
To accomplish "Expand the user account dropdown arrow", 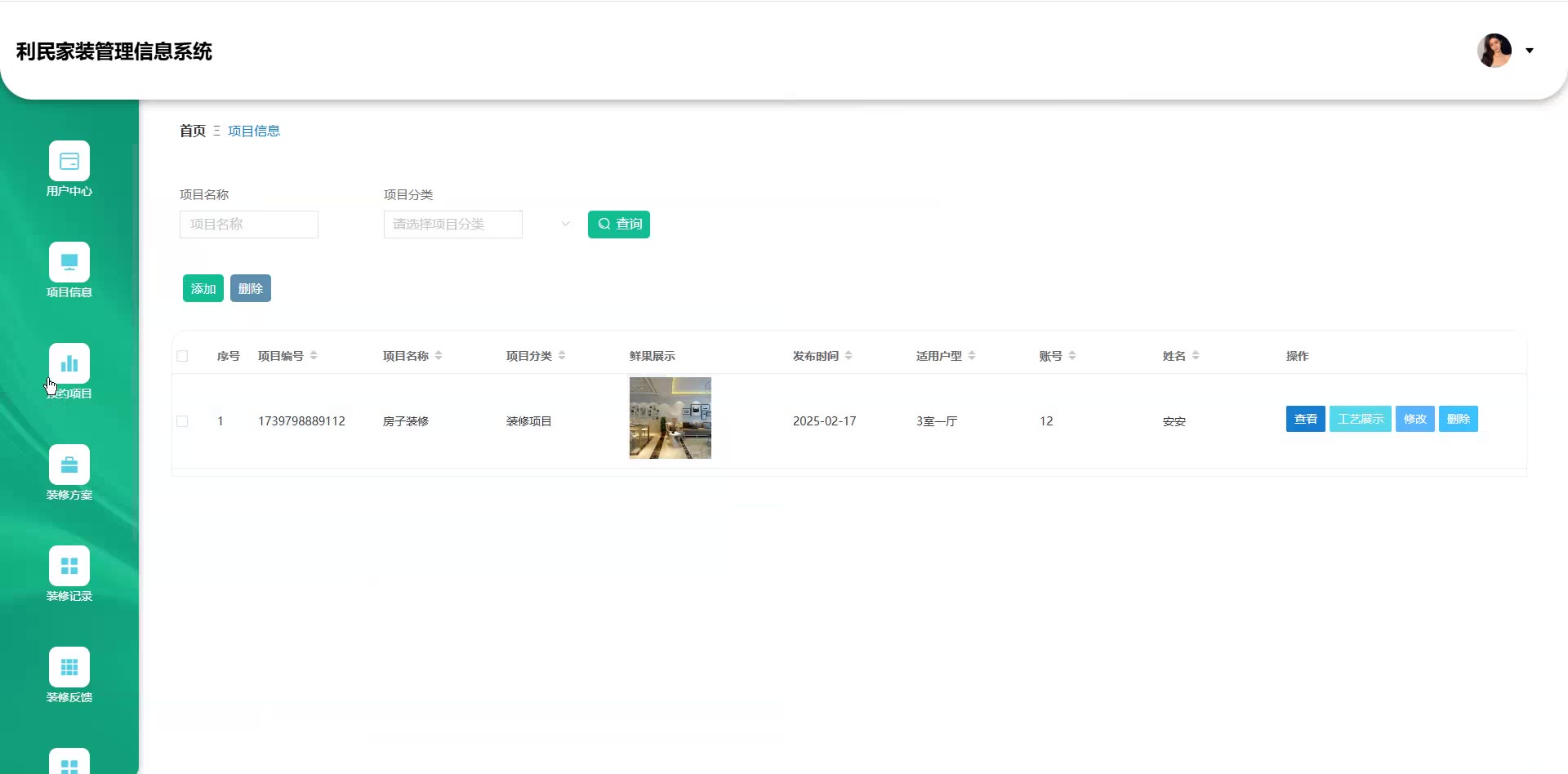I will [1530, 51].
